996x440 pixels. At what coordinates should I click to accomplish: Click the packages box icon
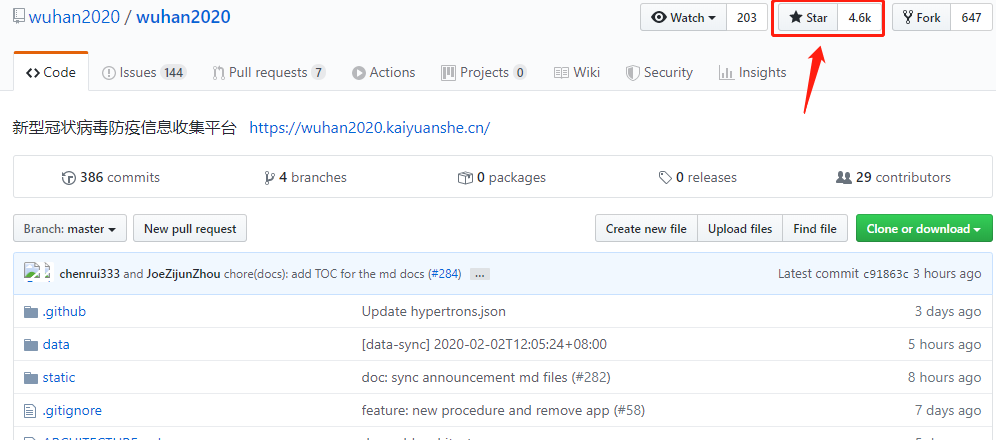(x=465, y=178)
